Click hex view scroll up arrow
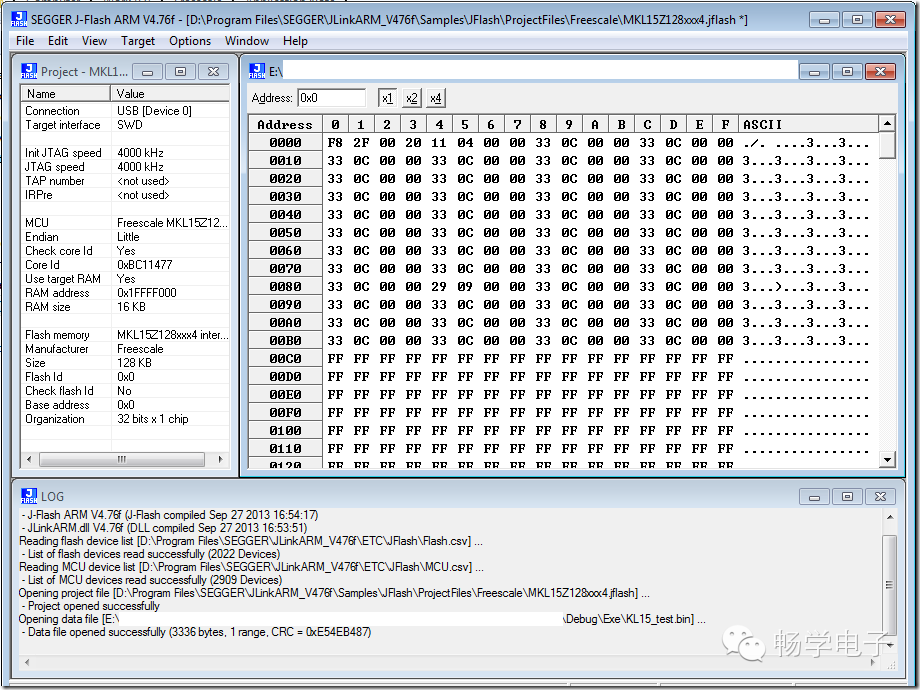Viewport: 920px width, 690px height. 887,123
